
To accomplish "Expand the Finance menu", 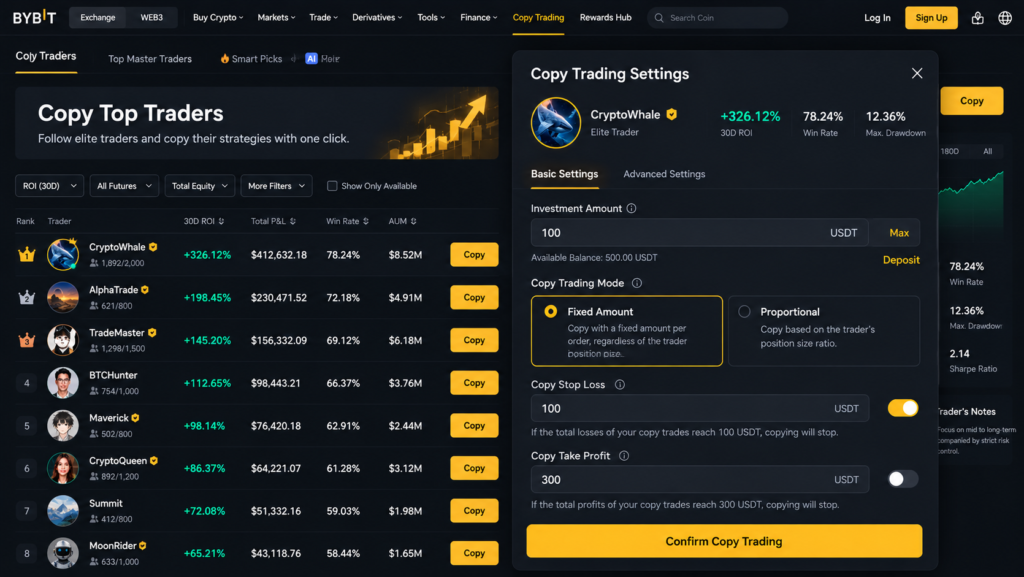I will (x=479, y=18).
